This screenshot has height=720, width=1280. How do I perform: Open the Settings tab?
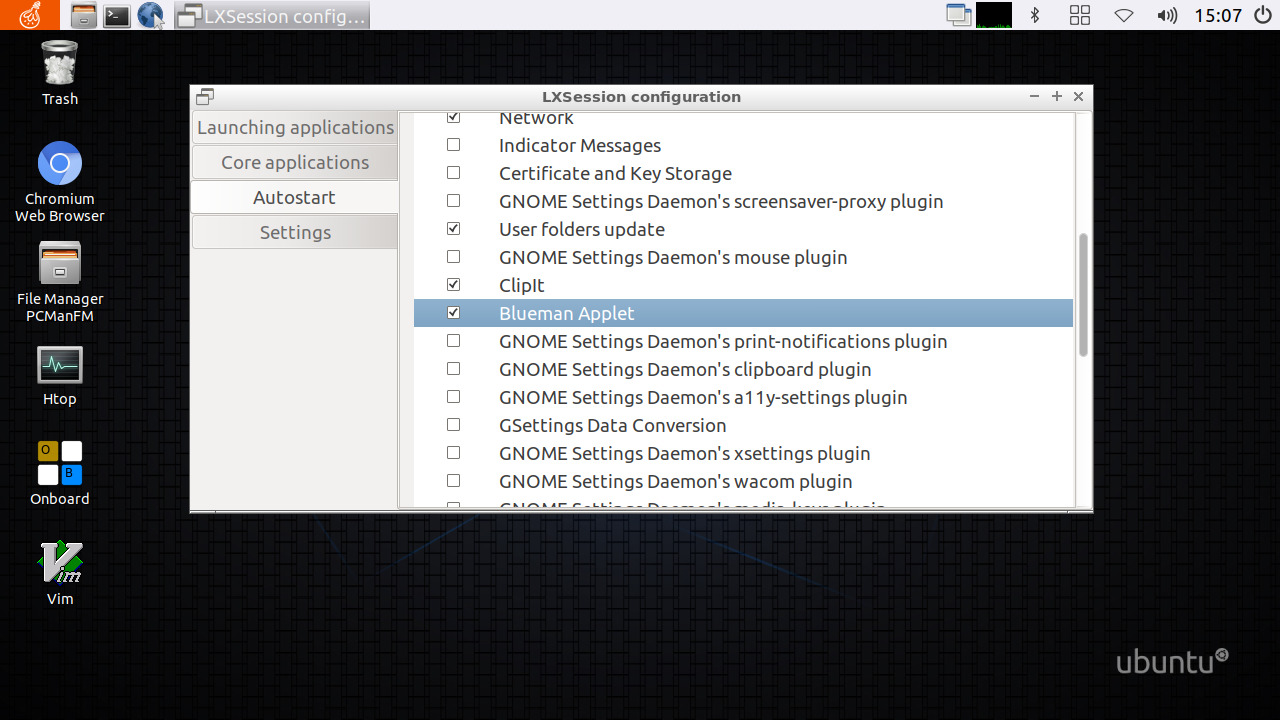click(x=295, y=232)
